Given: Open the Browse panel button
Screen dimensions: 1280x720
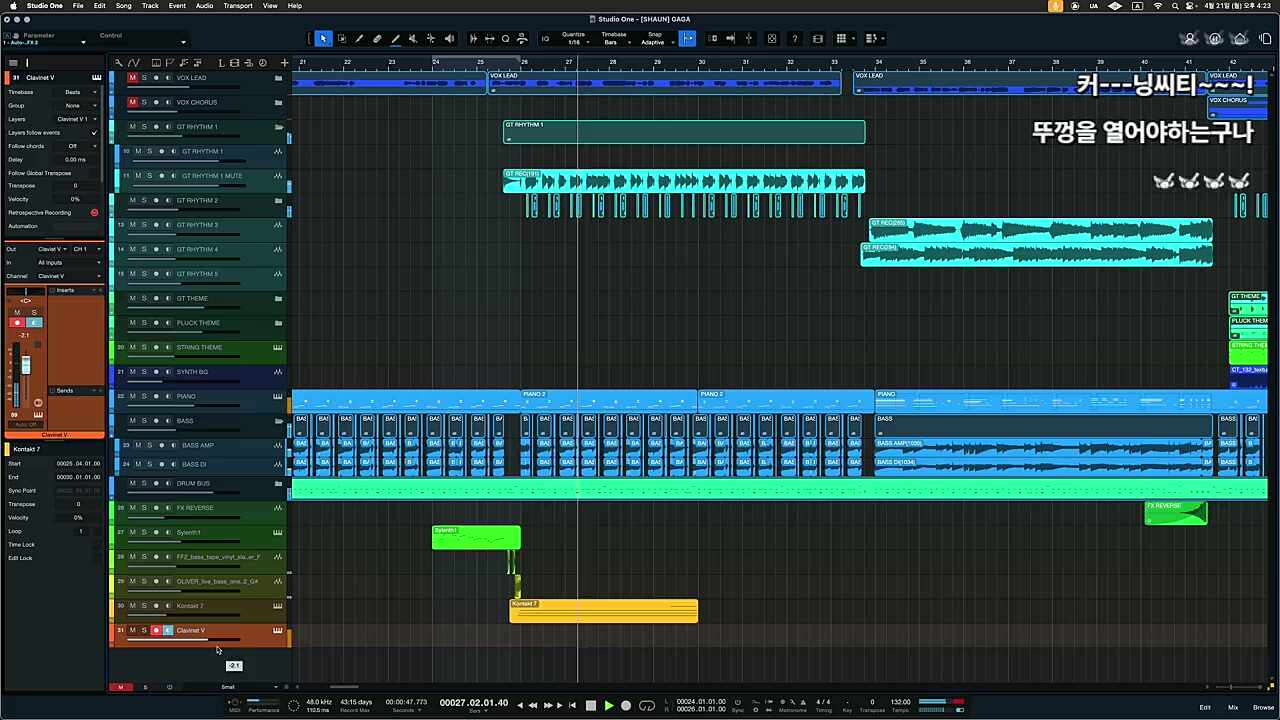Looking at the screenshot, I should click(x=1263, y=707).
